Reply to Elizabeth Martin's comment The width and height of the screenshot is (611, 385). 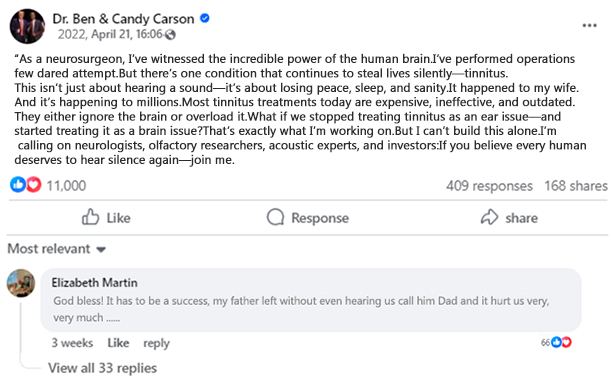click(x=156, y=343)
